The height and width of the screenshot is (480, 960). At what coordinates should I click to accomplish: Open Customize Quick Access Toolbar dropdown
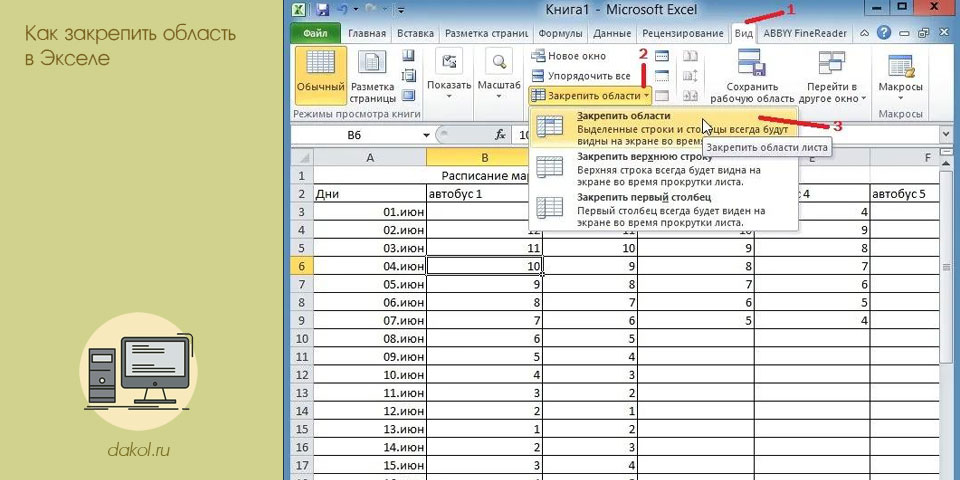coord(400,10)
